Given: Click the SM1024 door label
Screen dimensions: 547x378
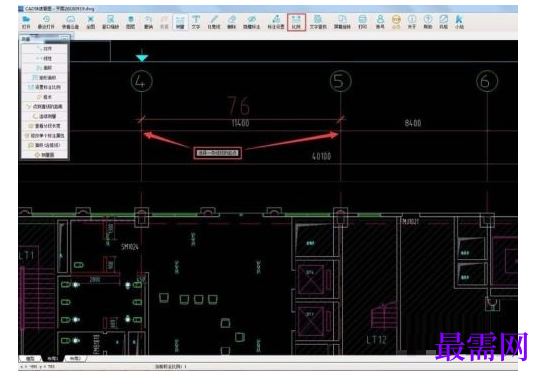Looking at the screenshot, I should tap(130, 247).
